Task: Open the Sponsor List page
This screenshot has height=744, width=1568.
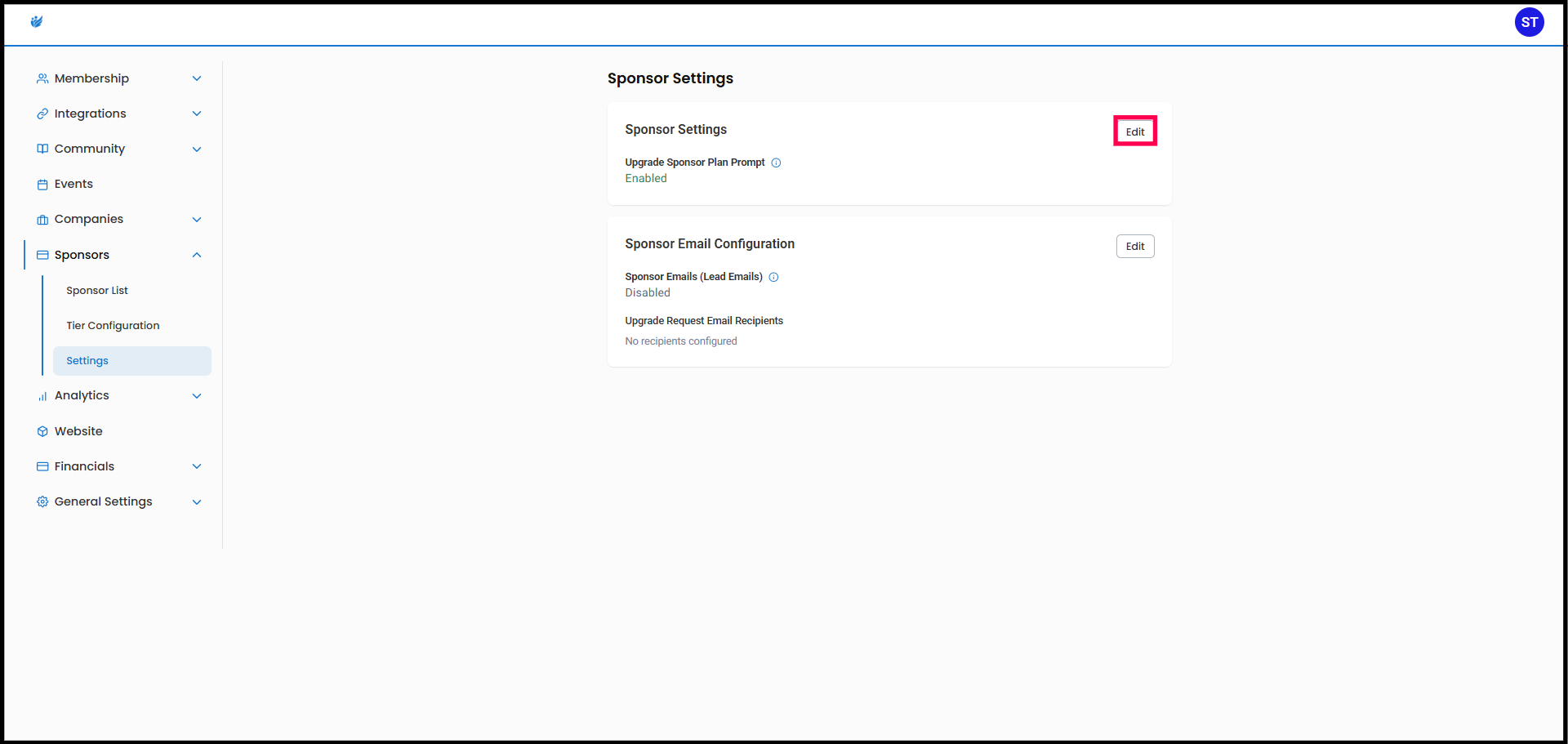Action: click(97, 291)
